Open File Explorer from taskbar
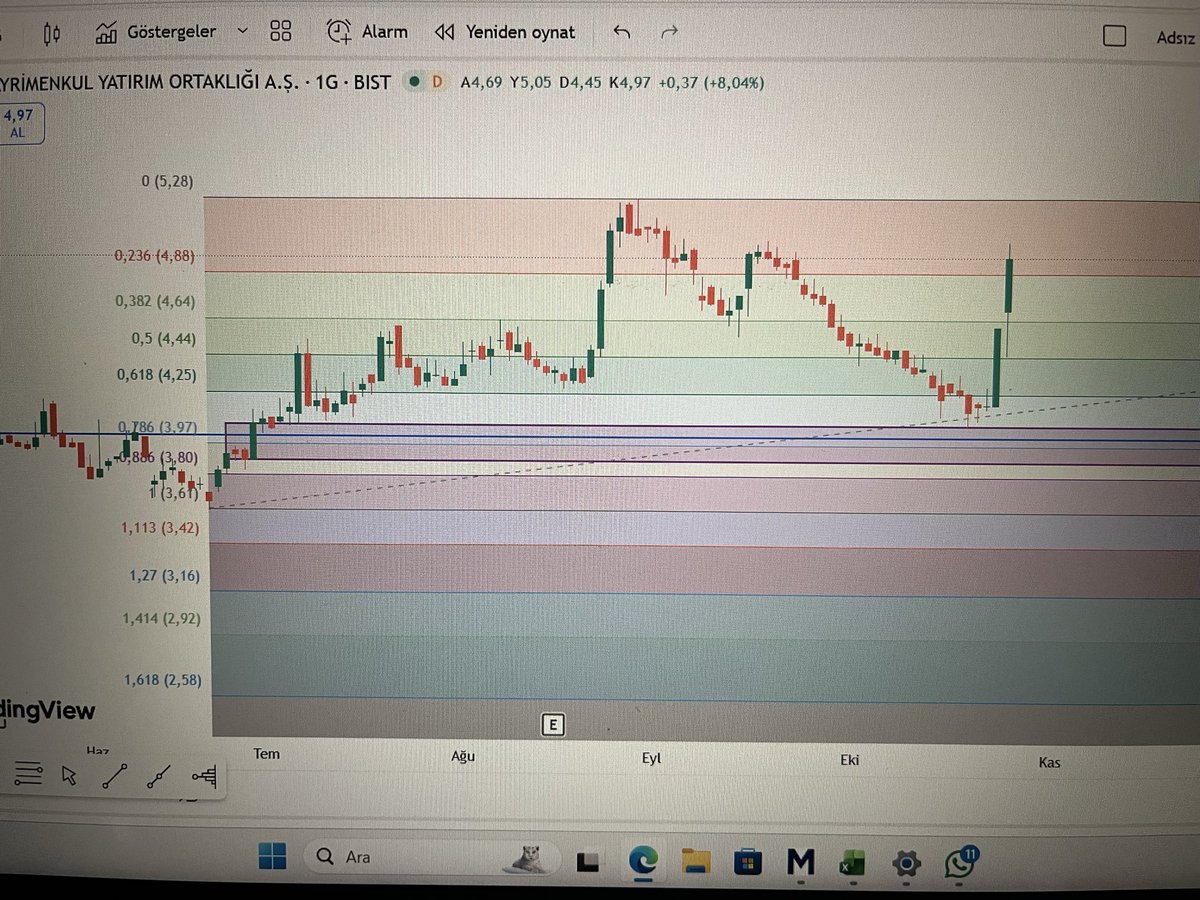 695,861
